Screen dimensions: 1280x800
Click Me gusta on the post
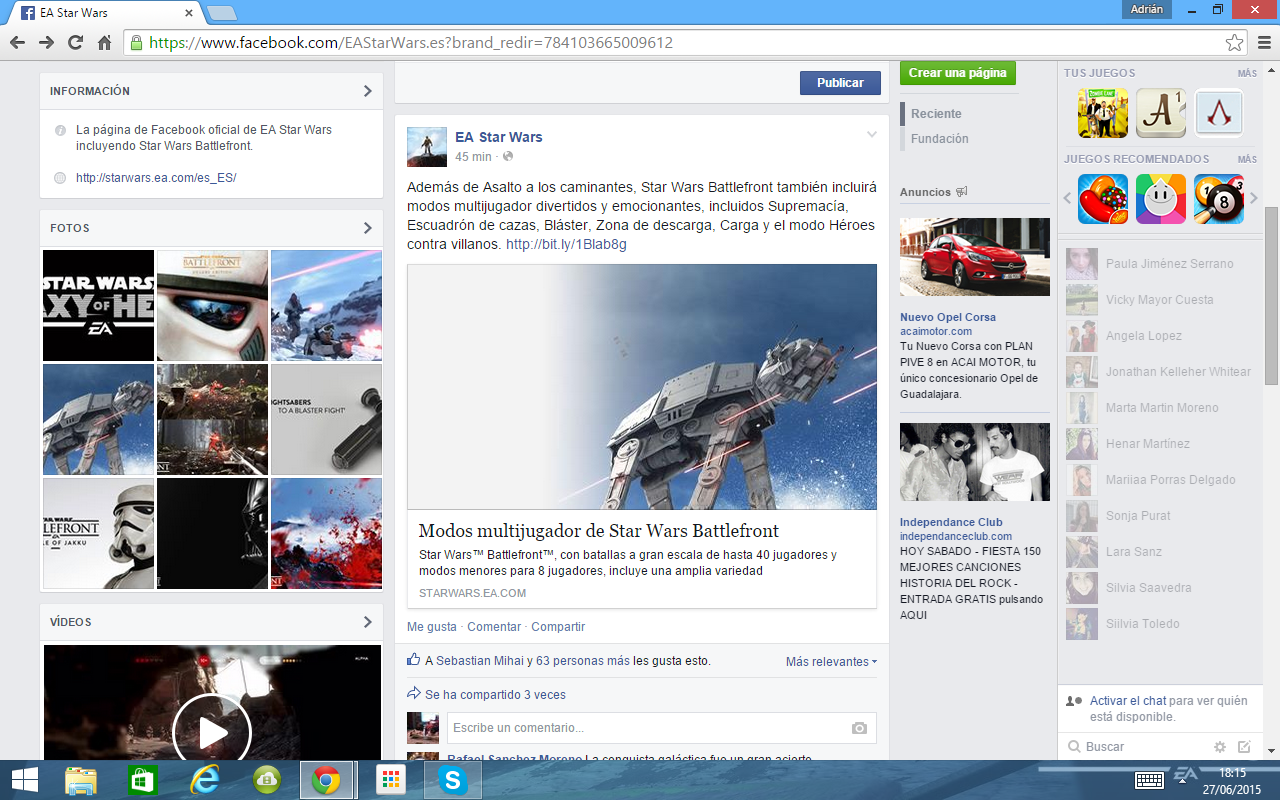(432, 627)
